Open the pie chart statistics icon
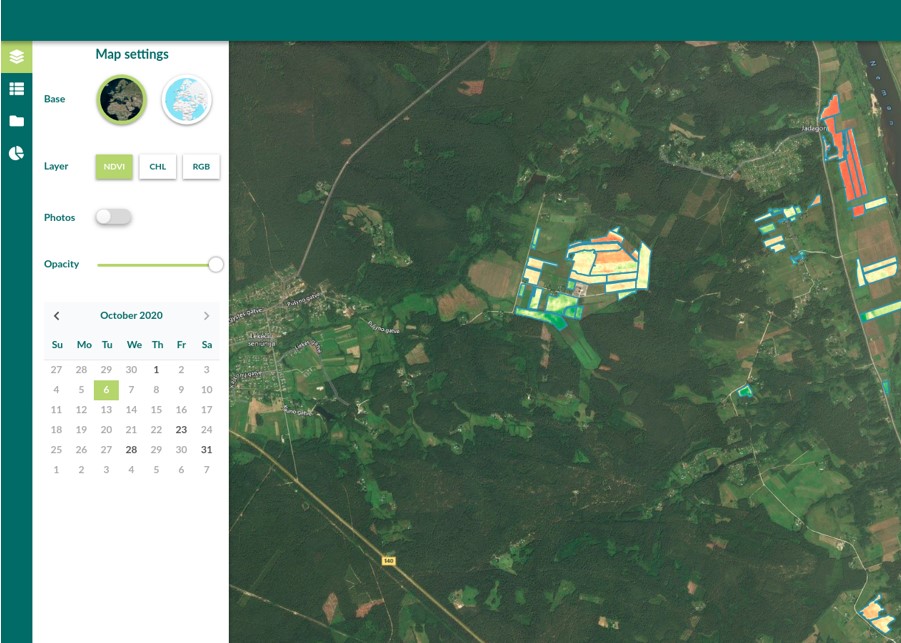 [16, 153]
